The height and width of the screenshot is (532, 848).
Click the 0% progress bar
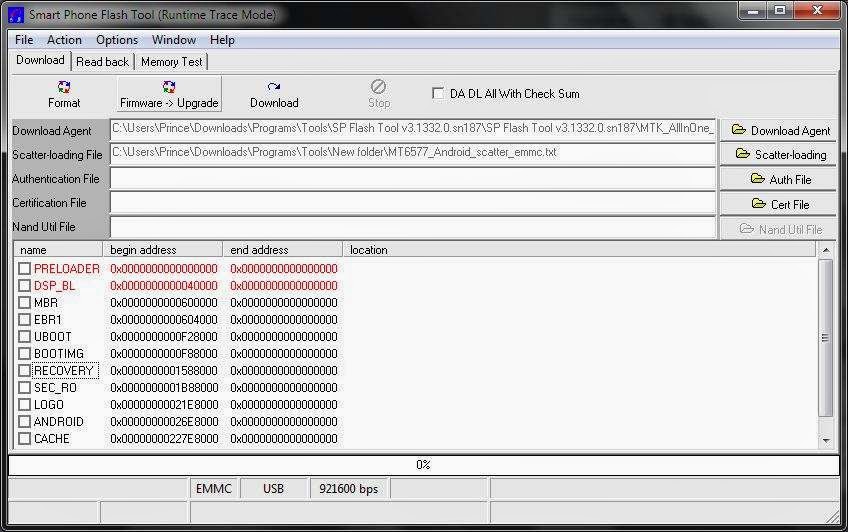tap(423, 465)
